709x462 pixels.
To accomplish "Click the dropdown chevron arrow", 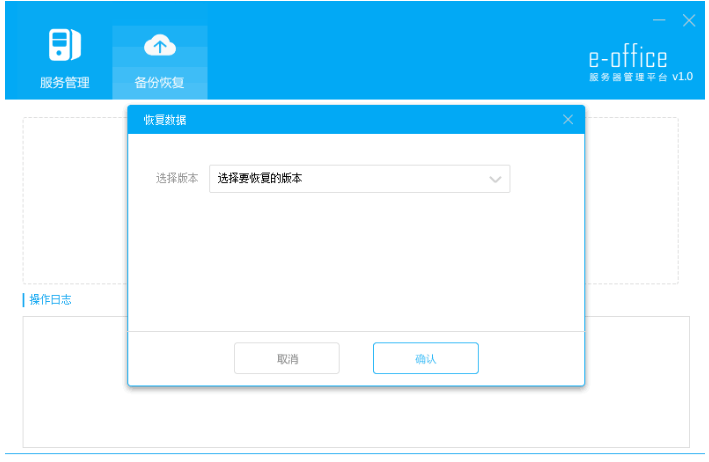I will (x=495, y=179).
